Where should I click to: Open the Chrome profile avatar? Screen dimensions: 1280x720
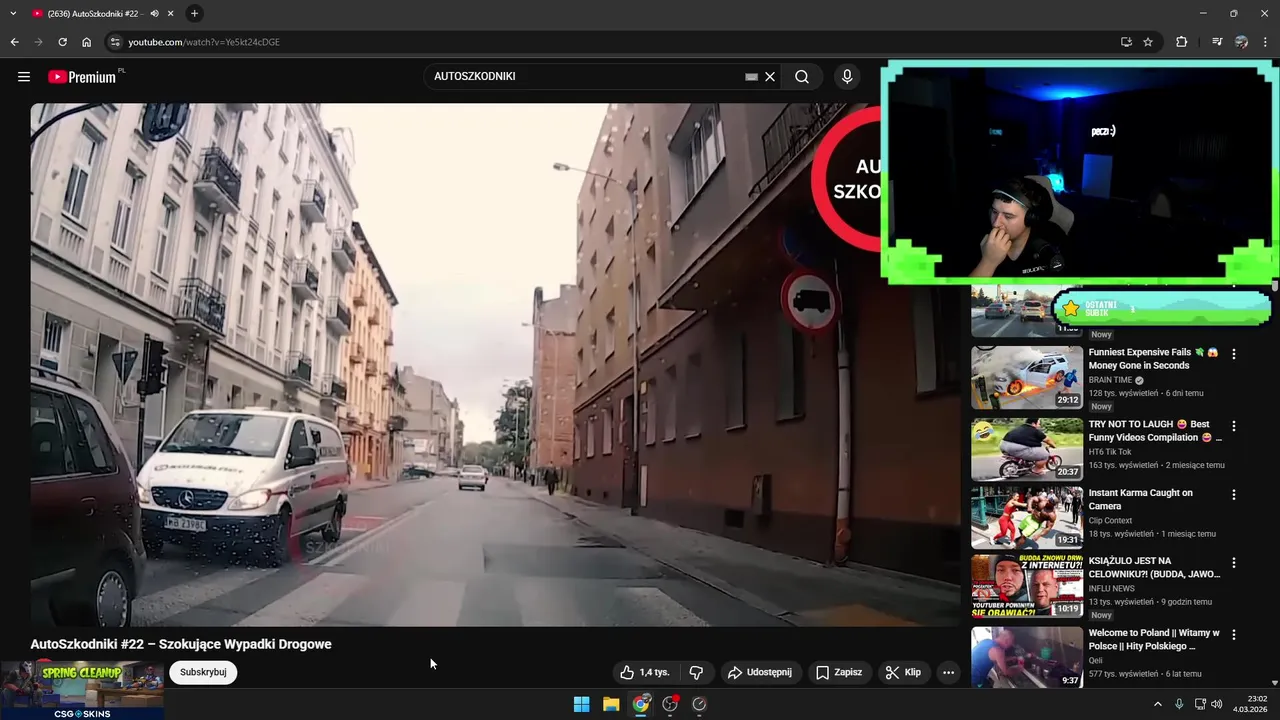coord(1241,42)
